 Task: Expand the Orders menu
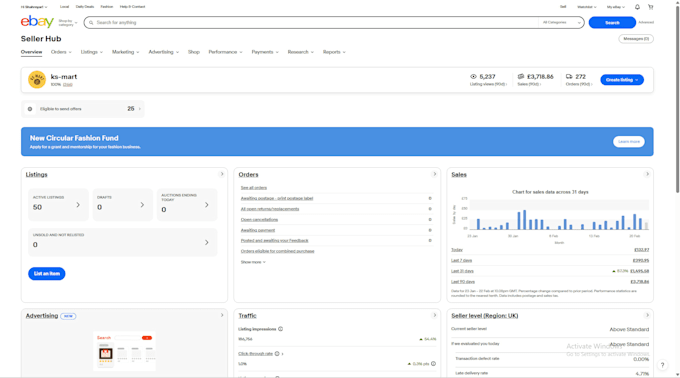coord(61,52)
